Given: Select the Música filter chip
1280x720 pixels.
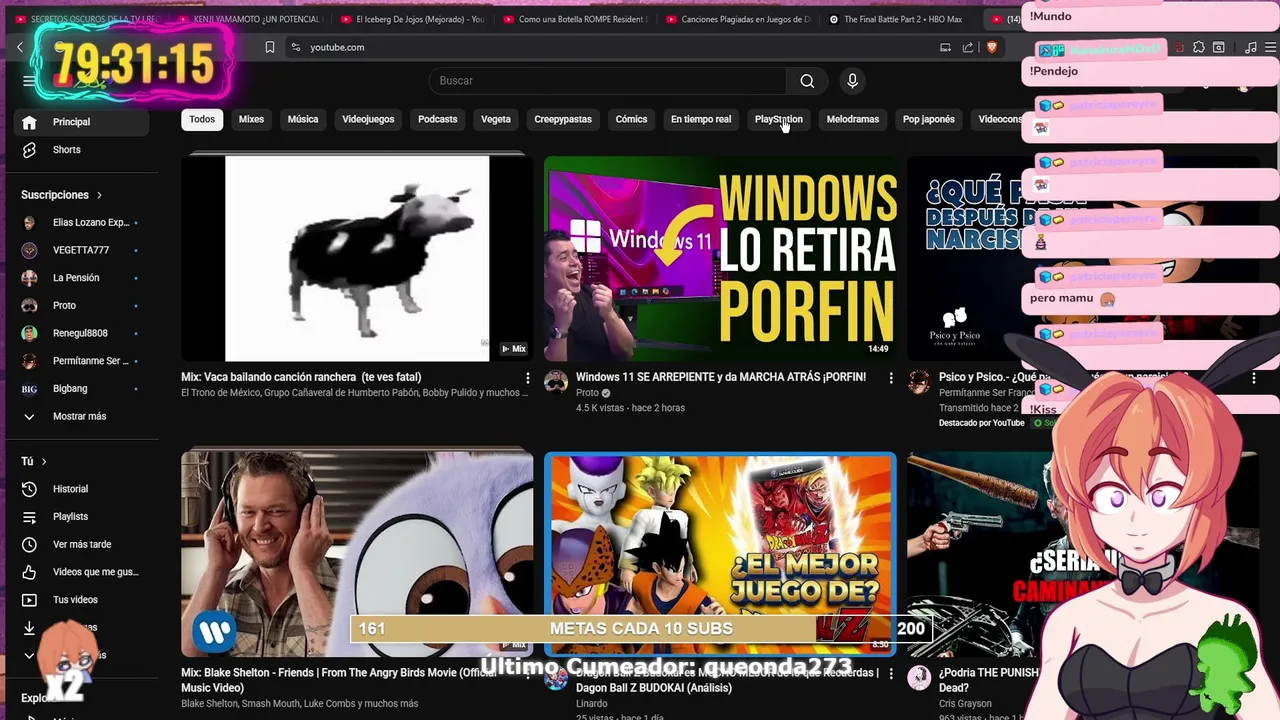Looking at the screenshot, I should pos(303,119).
